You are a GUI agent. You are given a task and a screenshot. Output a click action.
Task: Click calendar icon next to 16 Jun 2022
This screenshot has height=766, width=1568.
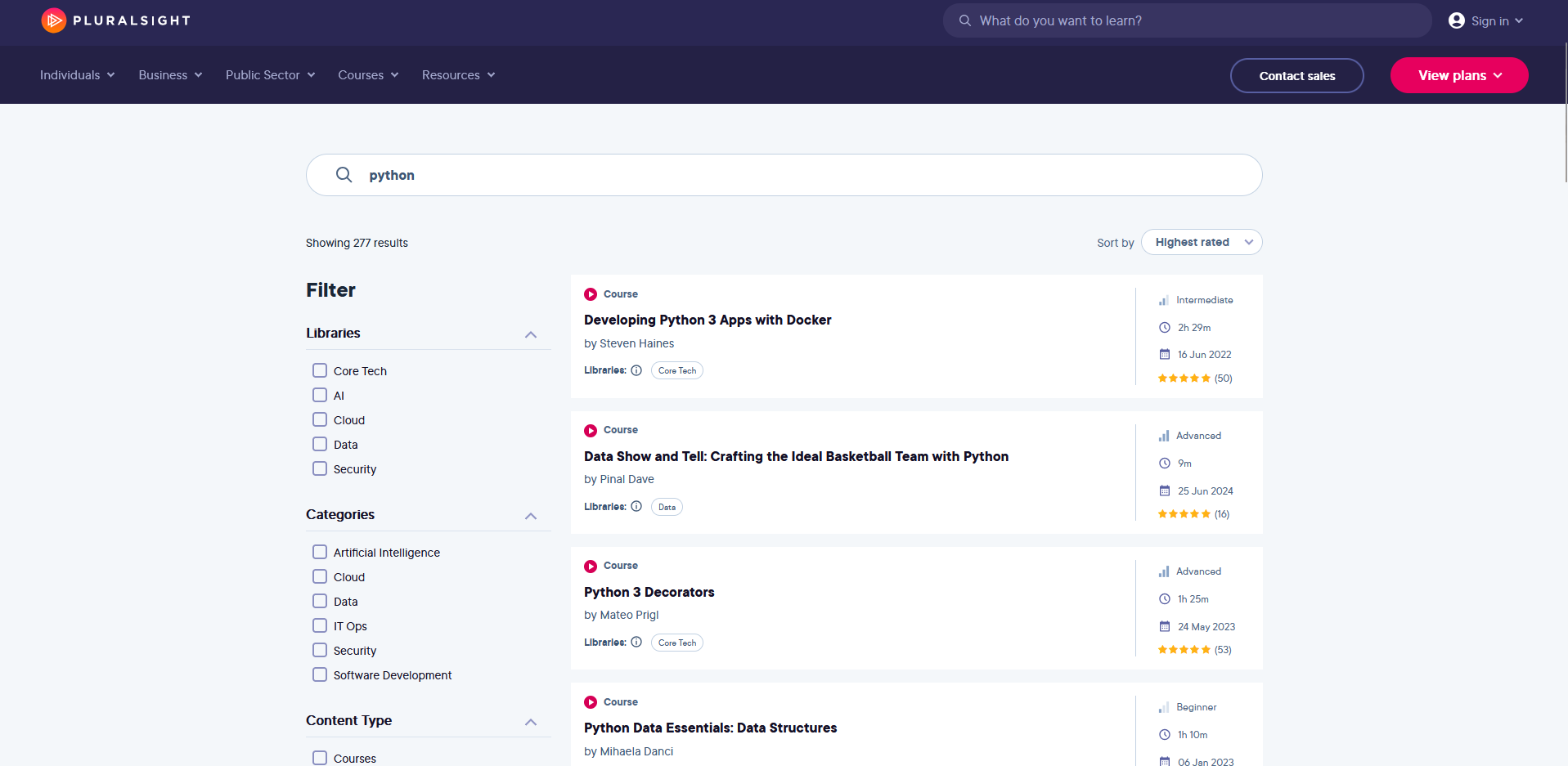click(x=1165, y=355)
